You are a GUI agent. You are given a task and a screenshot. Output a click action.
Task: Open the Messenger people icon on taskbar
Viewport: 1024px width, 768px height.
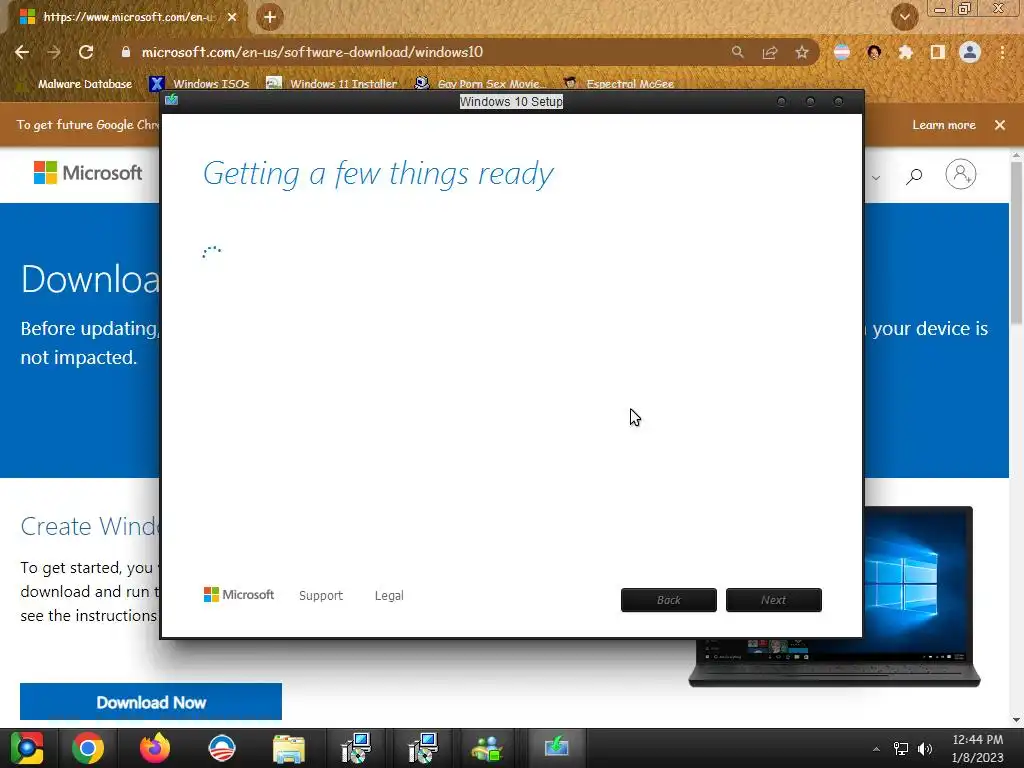pyautogui.click(x=487, y=748)
